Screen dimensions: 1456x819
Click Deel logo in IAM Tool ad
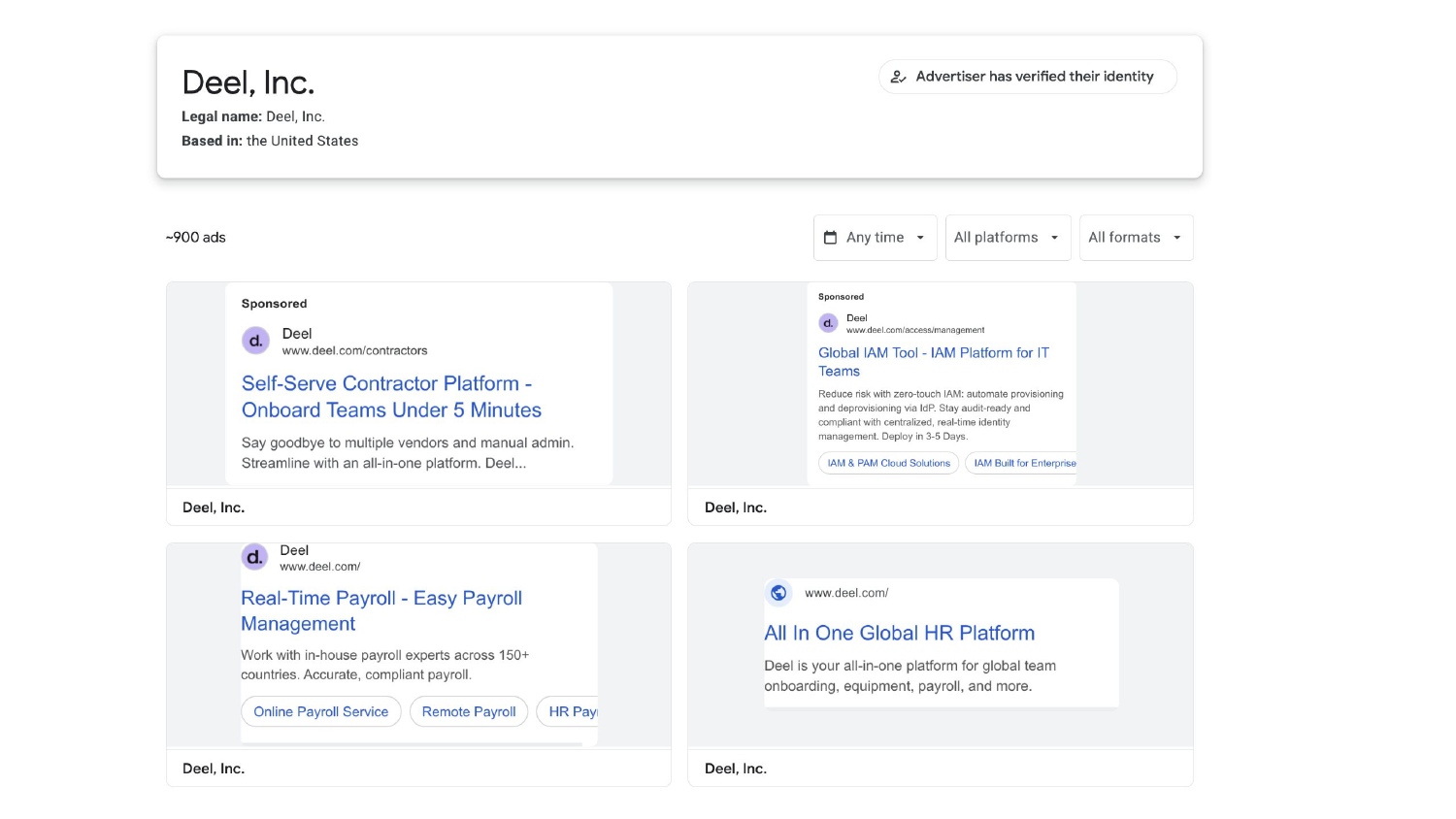click(828, 323)
